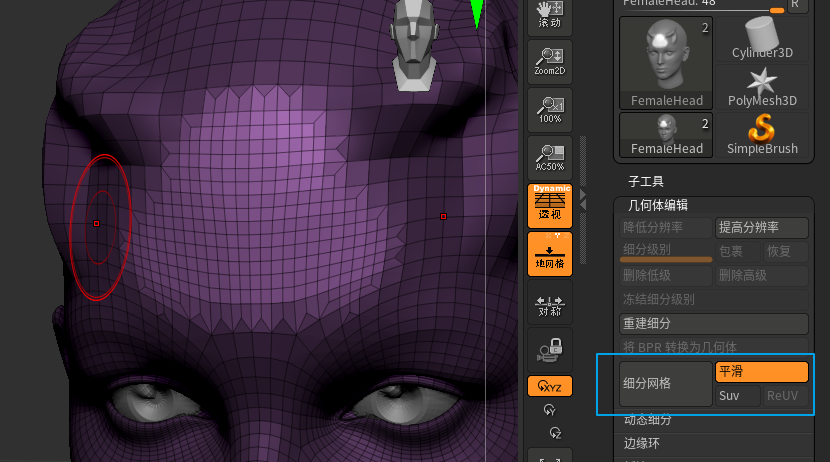Toggle Dynamic 透视 perspective mode
Image resolution: width=830 pixels, height=462 pixels.
[x=549, y=205]
